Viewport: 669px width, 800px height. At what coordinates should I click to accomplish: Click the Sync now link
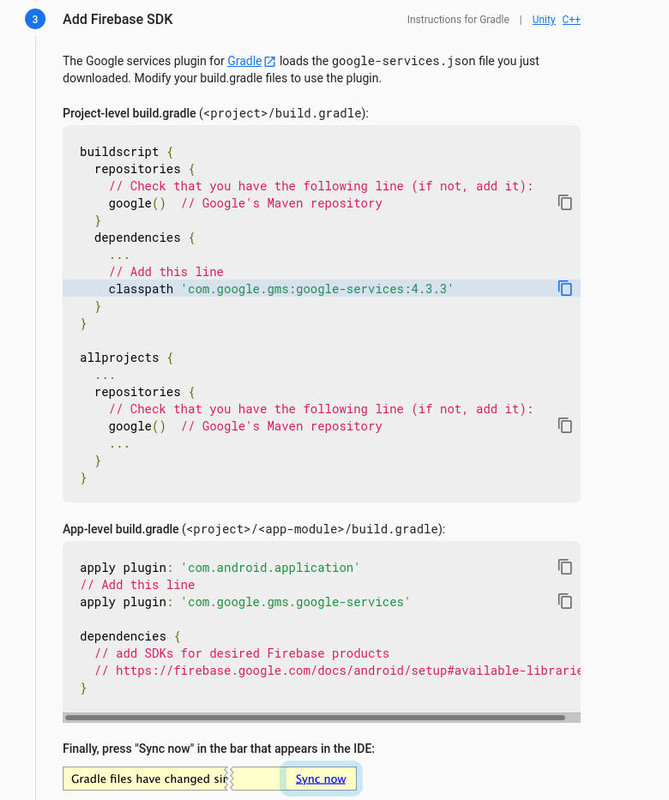pyautogui.click(x=320, y=779)
